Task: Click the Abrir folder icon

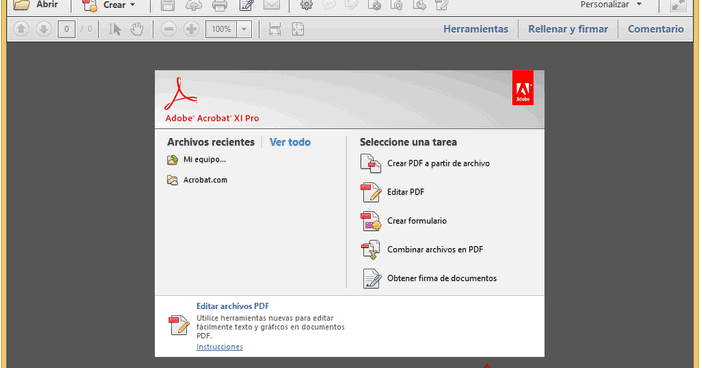Action: (x=21, y=5)
